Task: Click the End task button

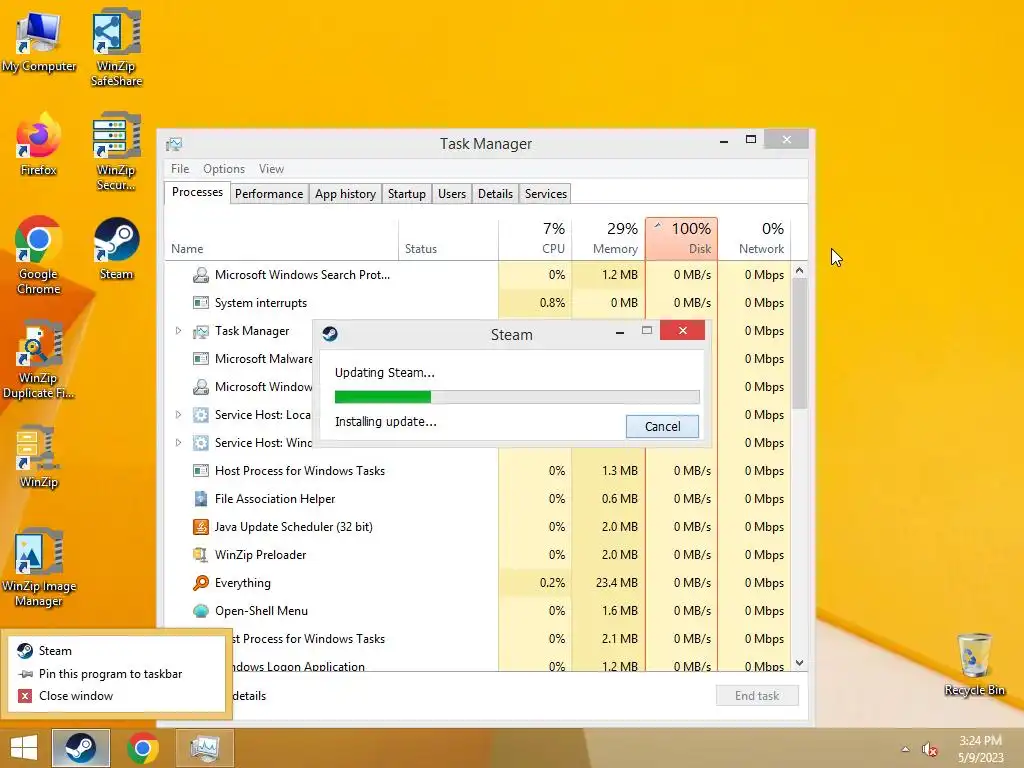Action: coord(757,696)
